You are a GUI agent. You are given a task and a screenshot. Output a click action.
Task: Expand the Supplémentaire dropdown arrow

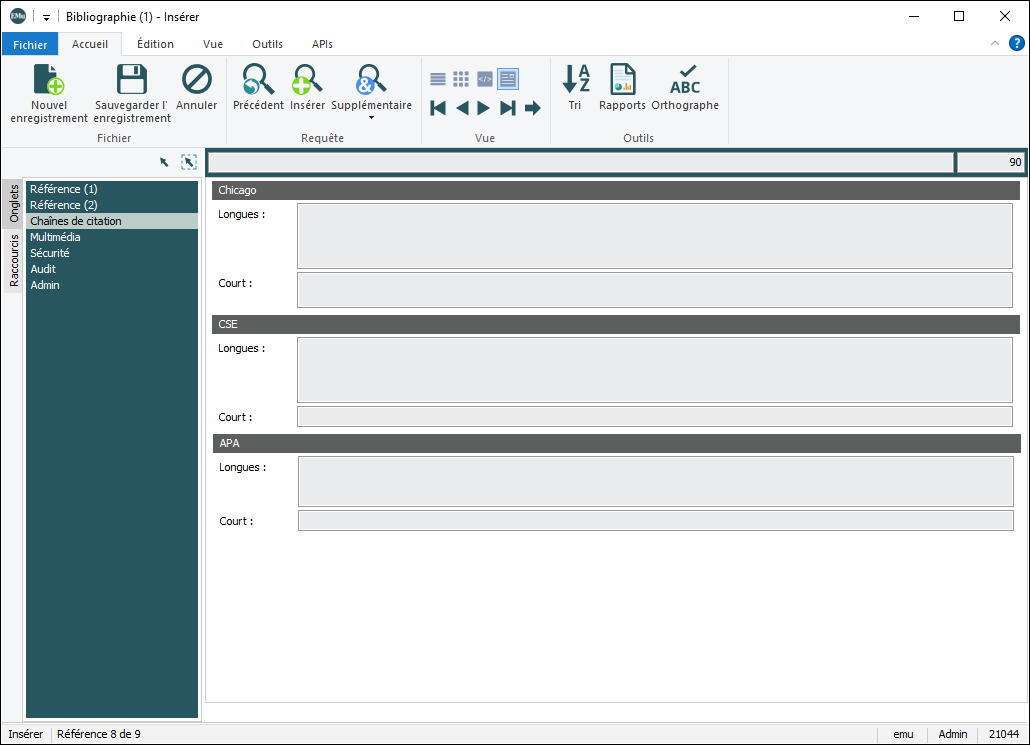click(371, 118)
